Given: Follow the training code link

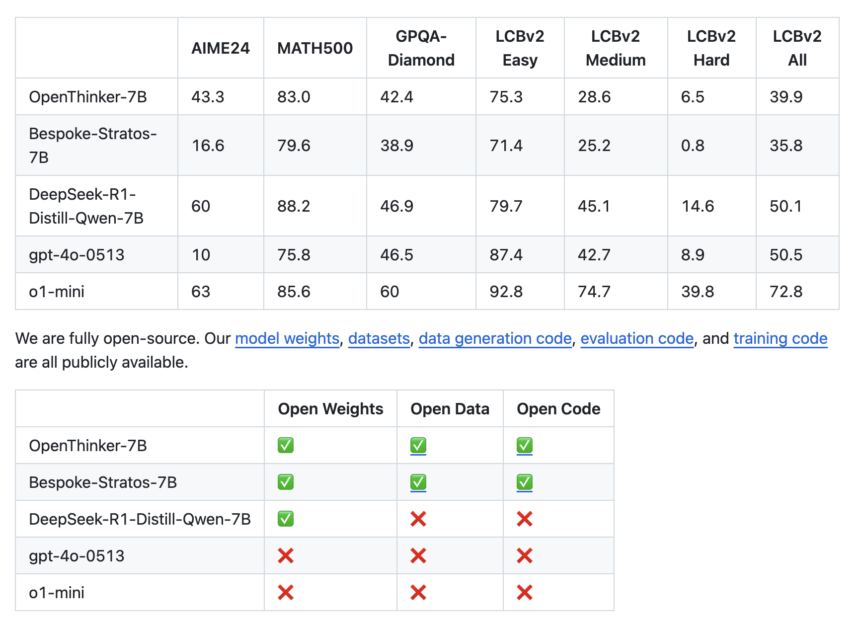Looking at the screenshot, I should point(780,339).
